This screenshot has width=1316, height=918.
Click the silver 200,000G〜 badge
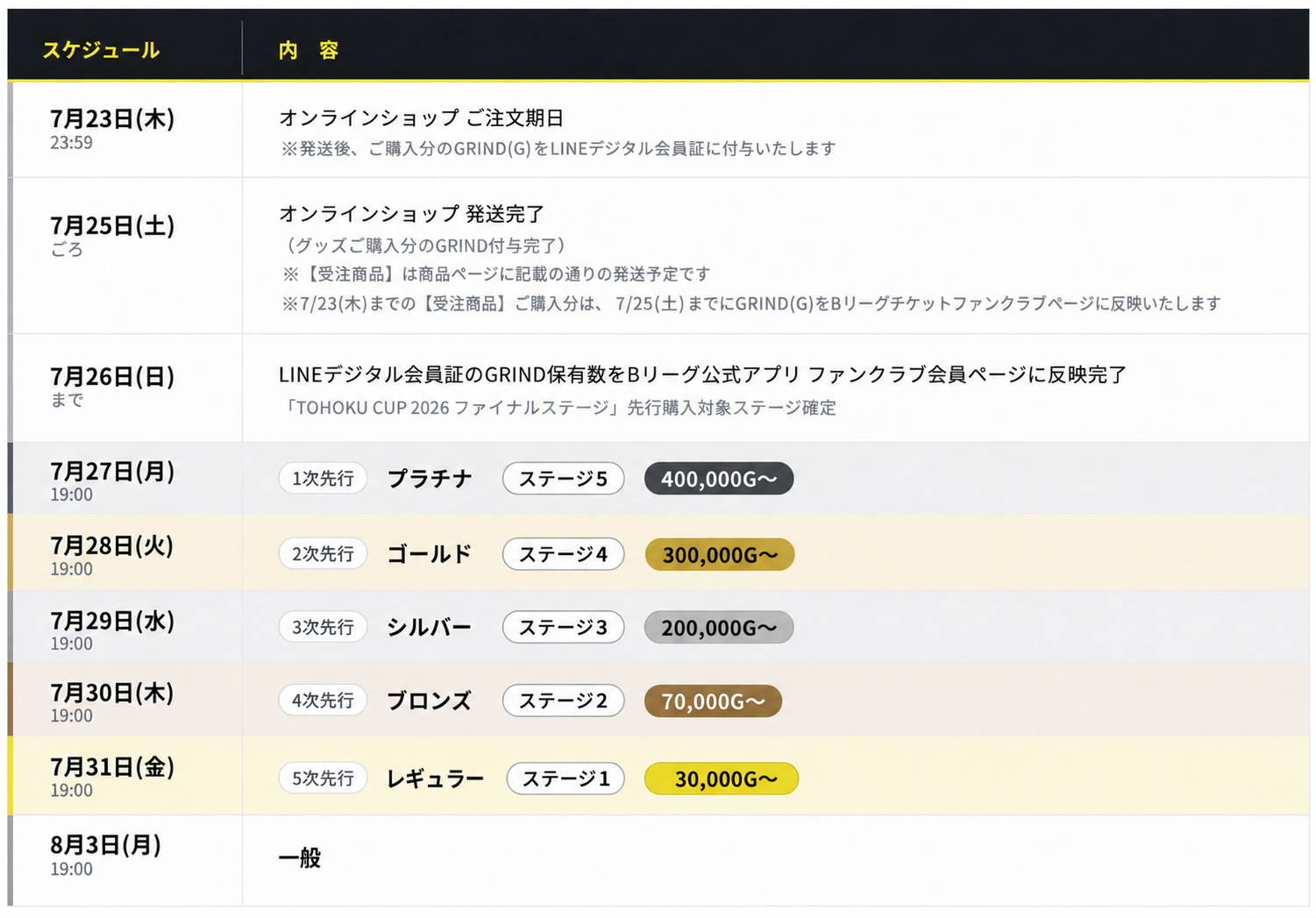[719, 628]
